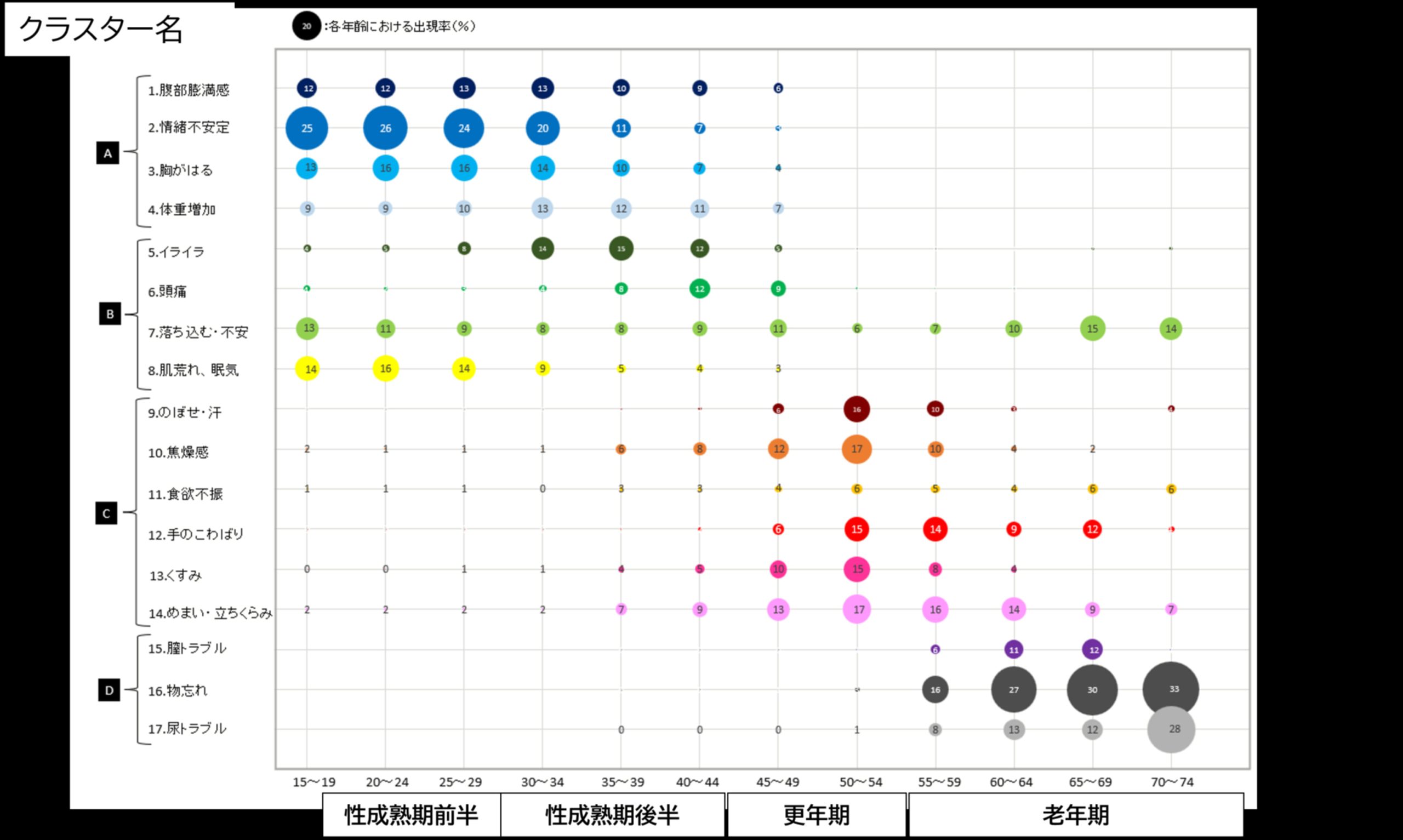Click the 50~54 age axis label
The height and width of the screenshot is (840, 1403).
[860, 782]
